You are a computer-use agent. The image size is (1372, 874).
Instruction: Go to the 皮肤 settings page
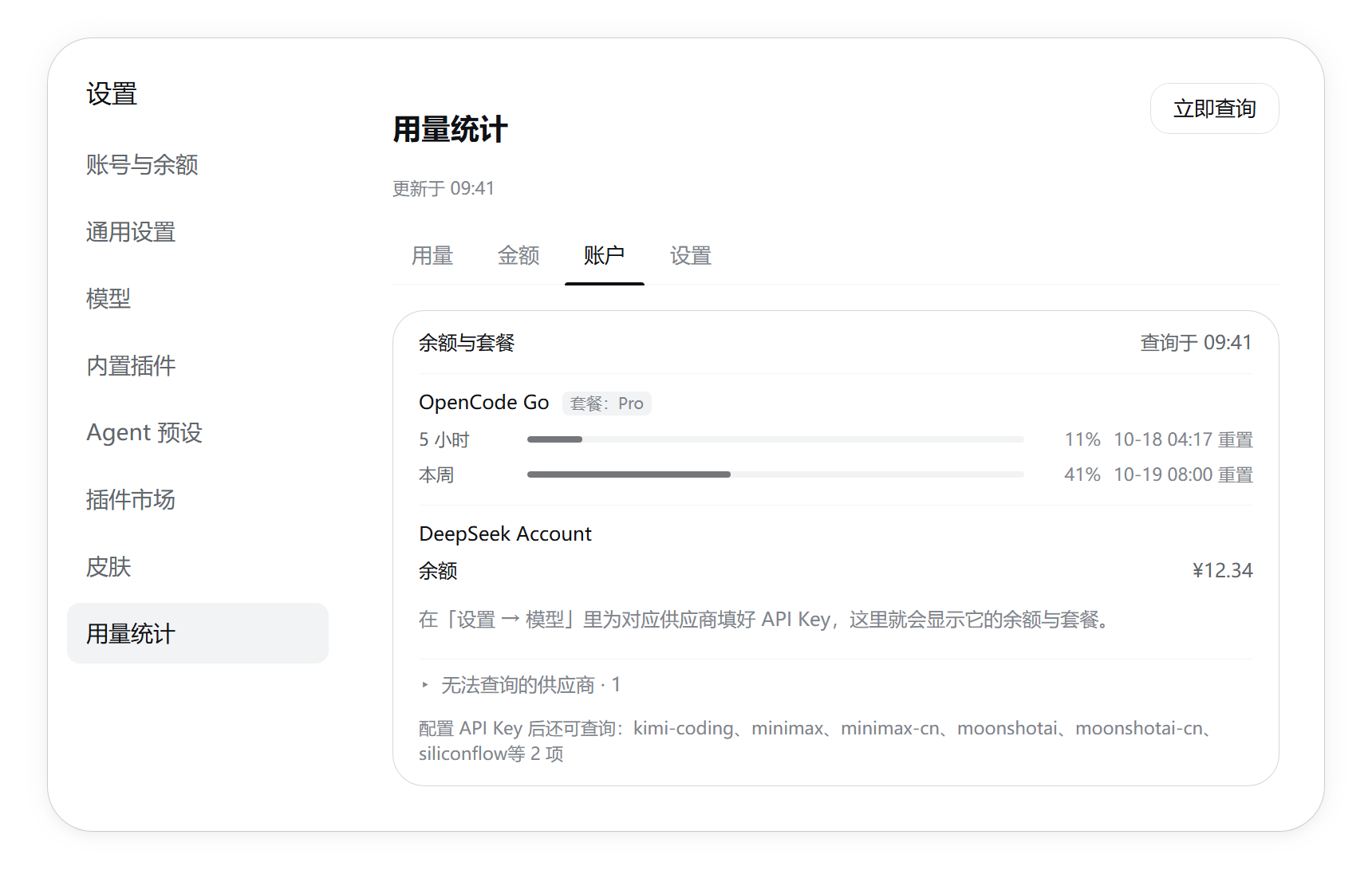(198, 567)
